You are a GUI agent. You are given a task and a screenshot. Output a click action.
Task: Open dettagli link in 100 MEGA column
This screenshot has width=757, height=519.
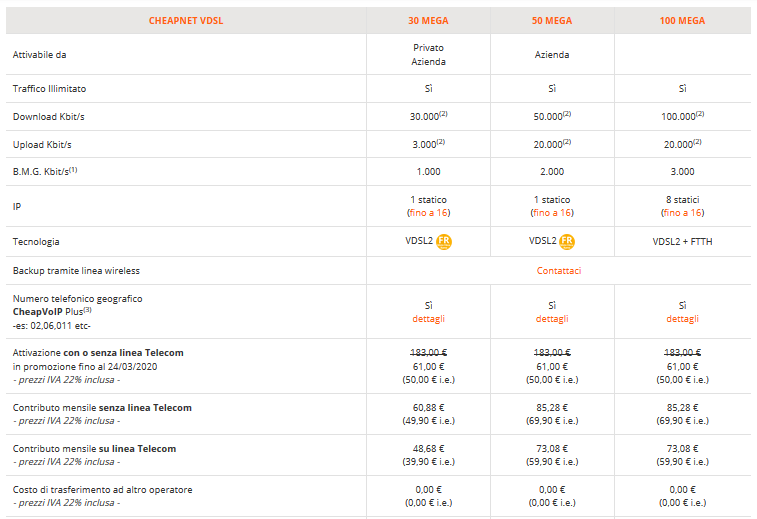[x=682, y=319]
